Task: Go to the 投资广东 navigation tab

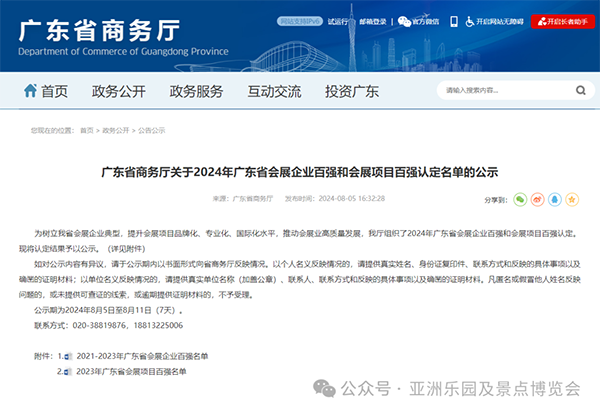Action: pos(352,91)
